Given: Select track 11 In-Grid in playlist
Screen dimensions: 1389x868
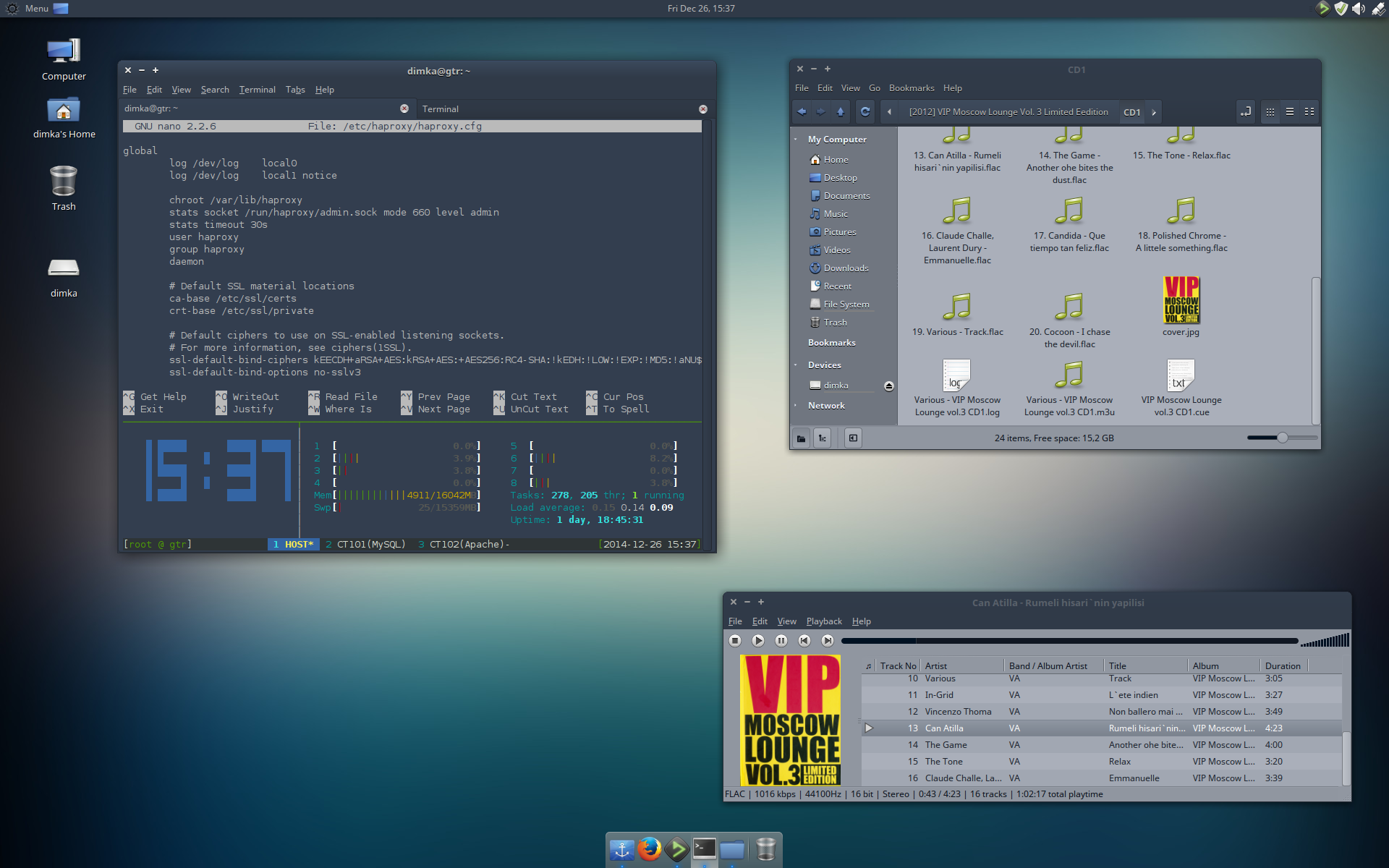Looking at the screenshot, I should coord(1101,695).
